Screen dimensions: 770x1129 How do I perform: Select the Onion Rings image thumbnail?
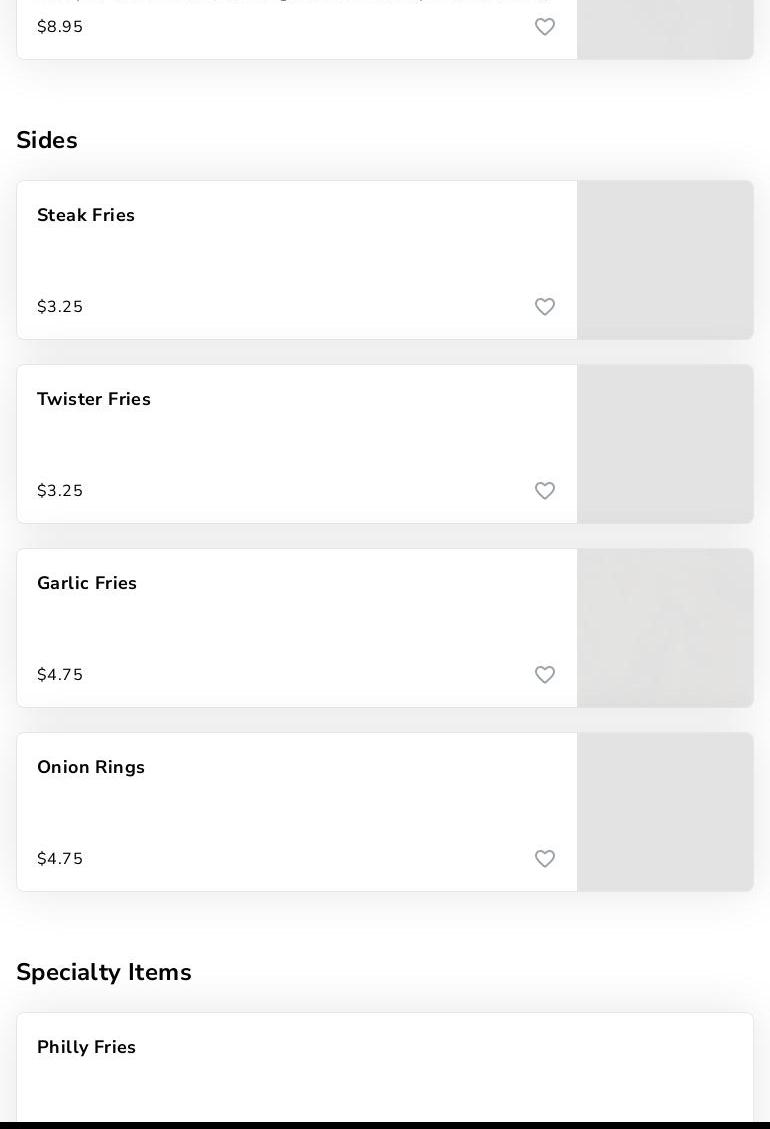tap(665, 812)
